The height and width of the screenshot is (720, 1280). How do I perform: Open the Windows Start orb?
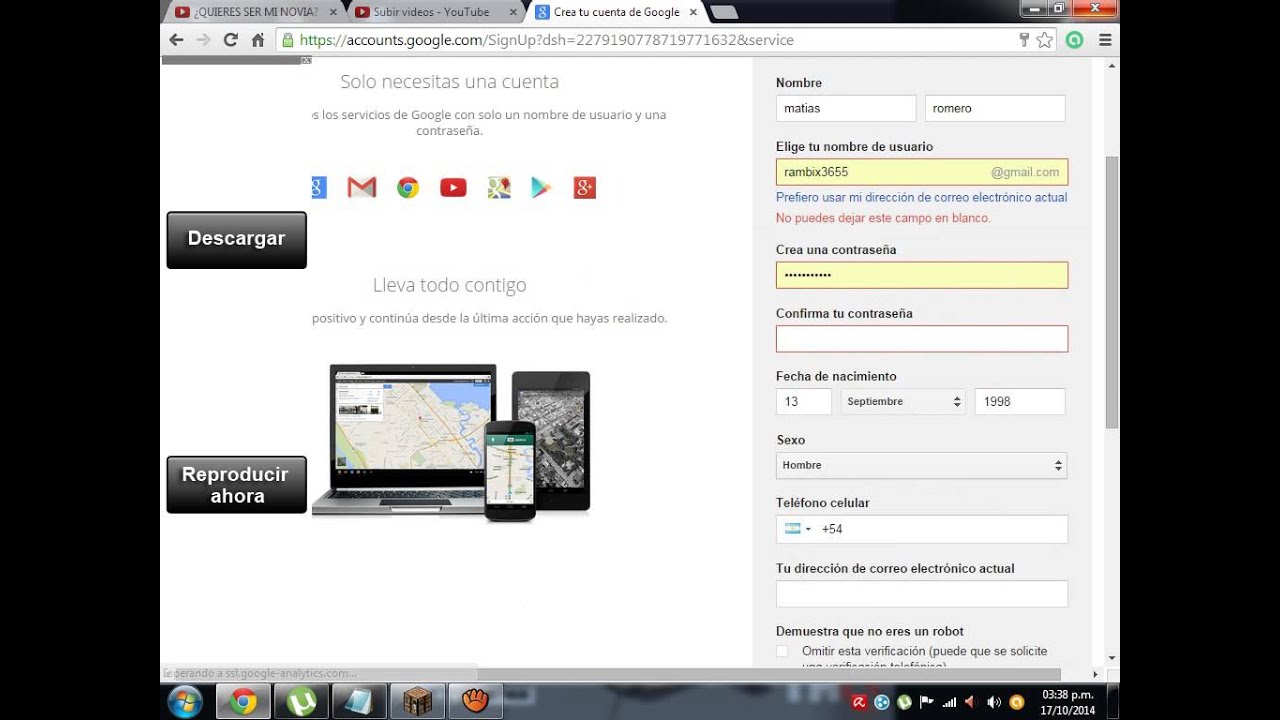(x=185, y=702)
